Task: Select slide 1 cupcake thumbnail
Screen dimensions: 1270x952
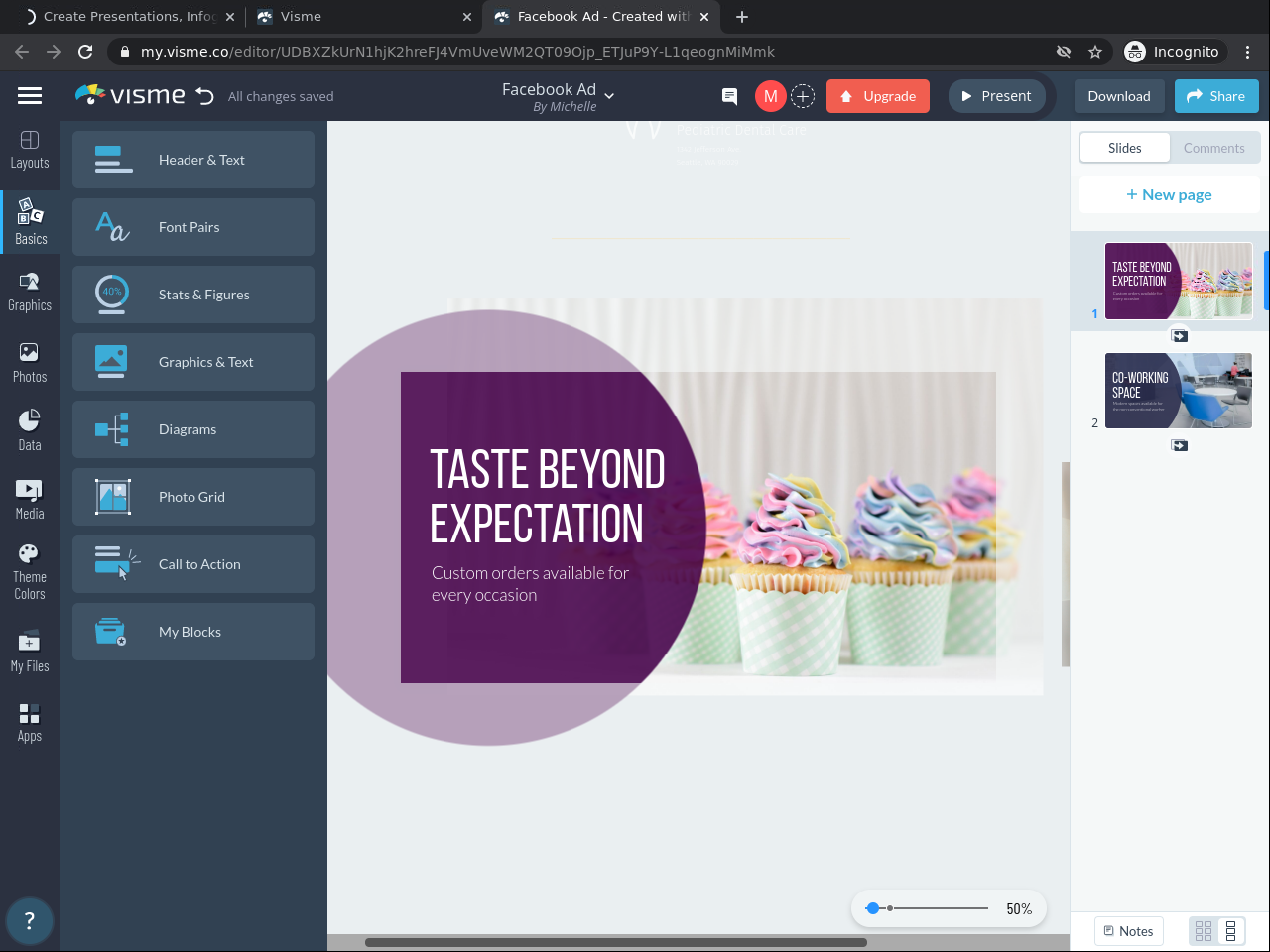Action: [x=1179, y=281]
